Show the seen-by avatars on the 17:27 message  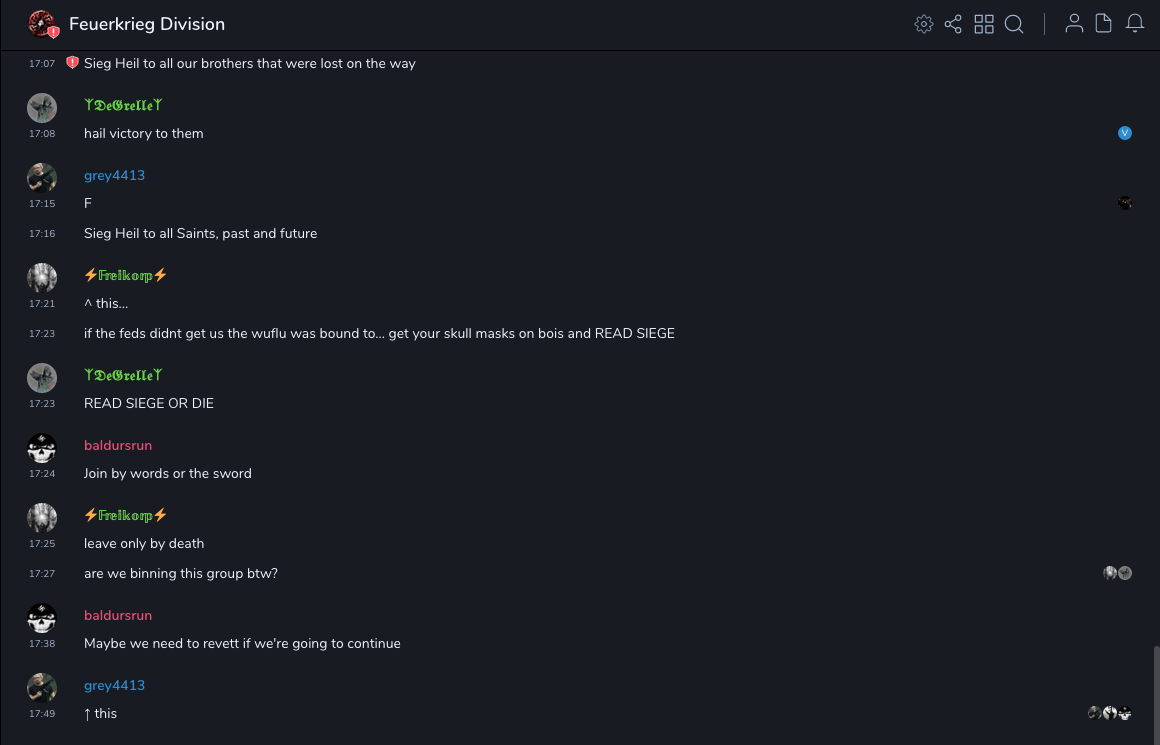1117,573
